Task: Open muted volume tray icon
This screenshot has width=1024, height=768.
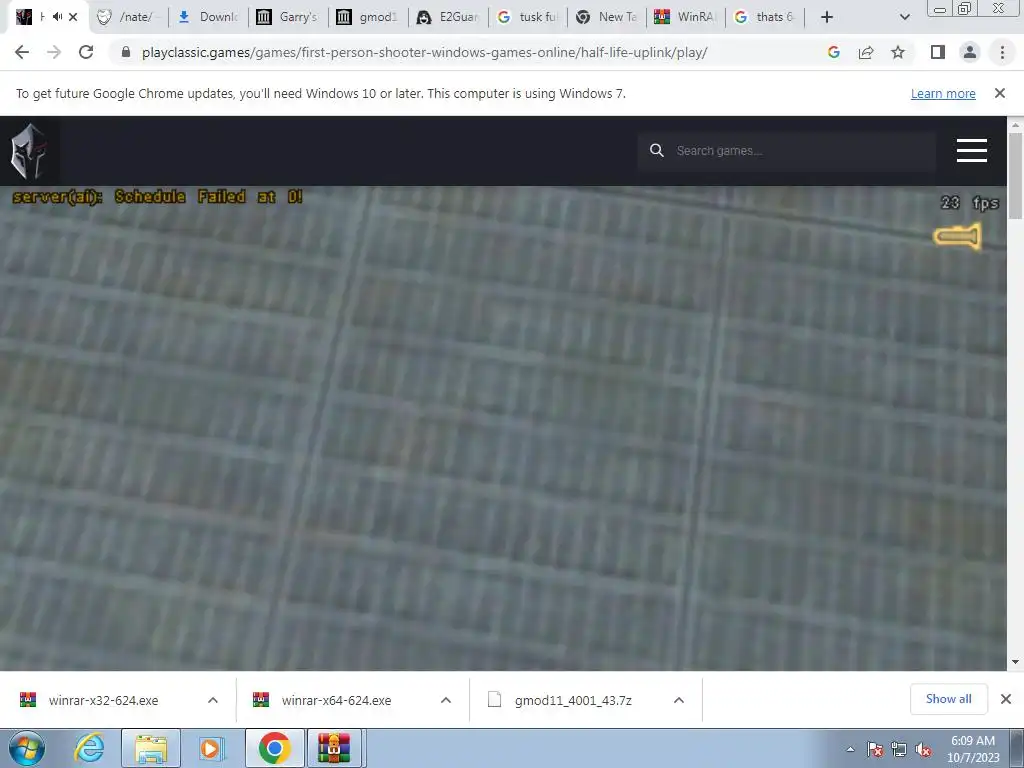Action: (x=923, y=750)
